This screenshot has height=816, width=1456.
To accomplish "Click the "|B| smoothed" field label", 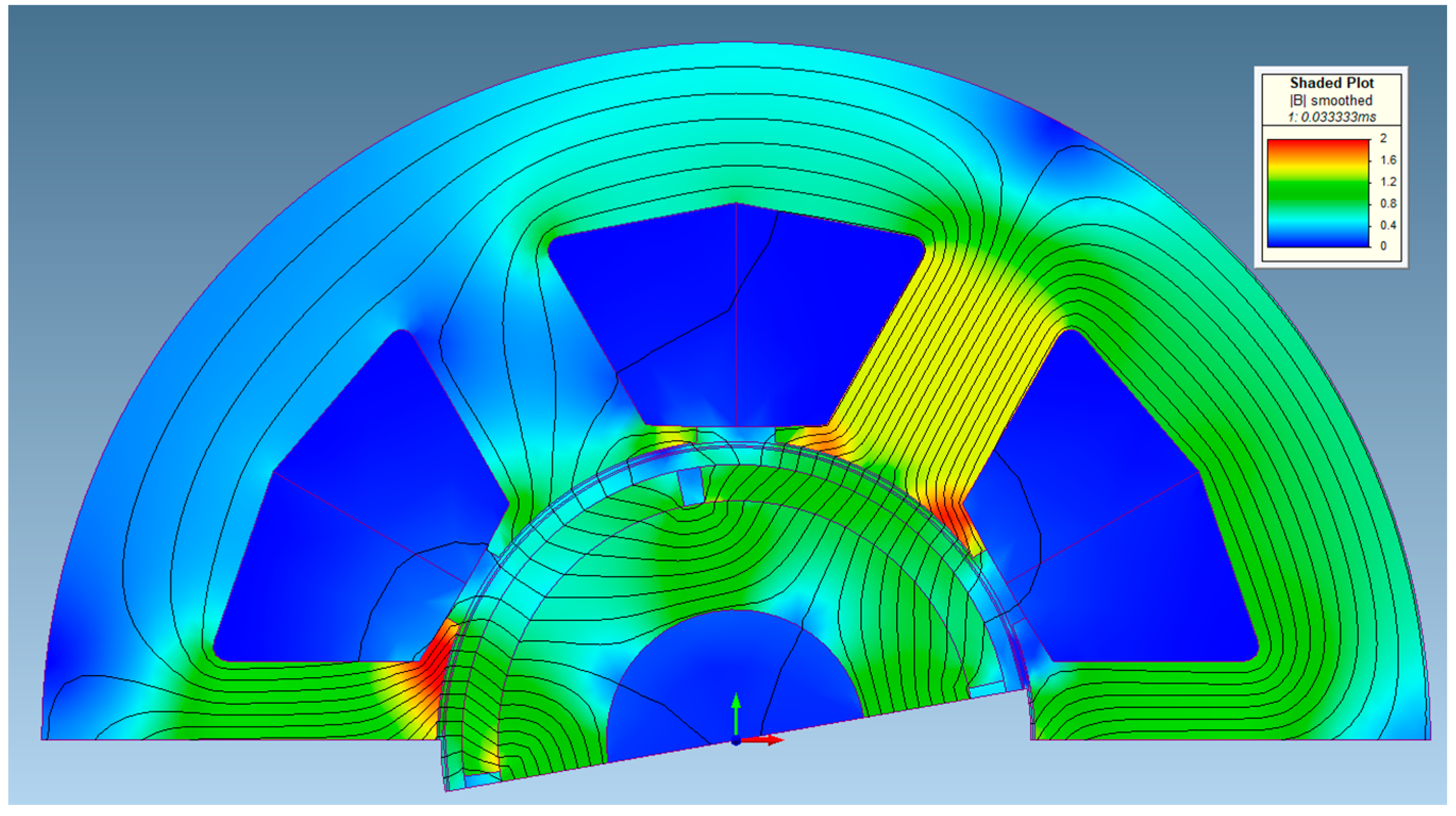I will pyautogui.click(x=1331, y=100).
